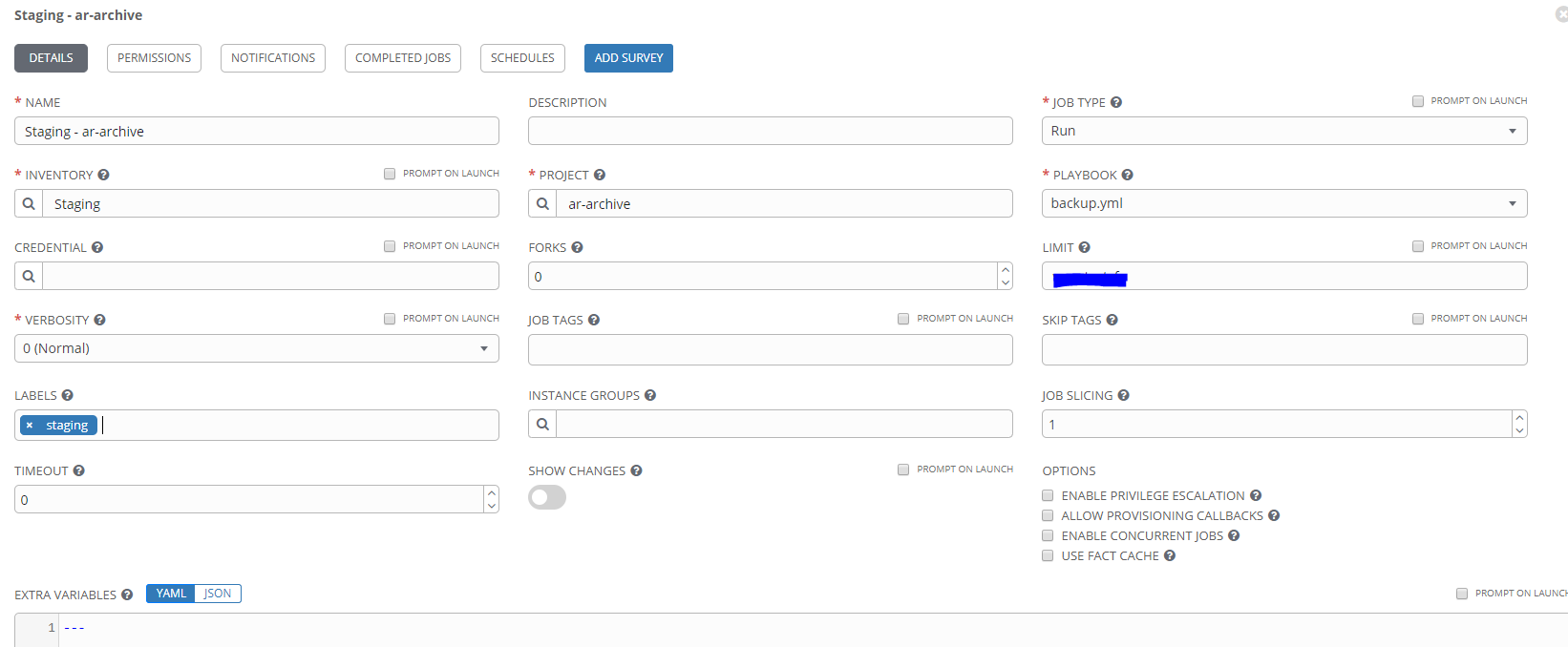The height and width of the screenshot is (647, 1568).
Task: Show help for Playbook field
Action: coord(1128,175)
